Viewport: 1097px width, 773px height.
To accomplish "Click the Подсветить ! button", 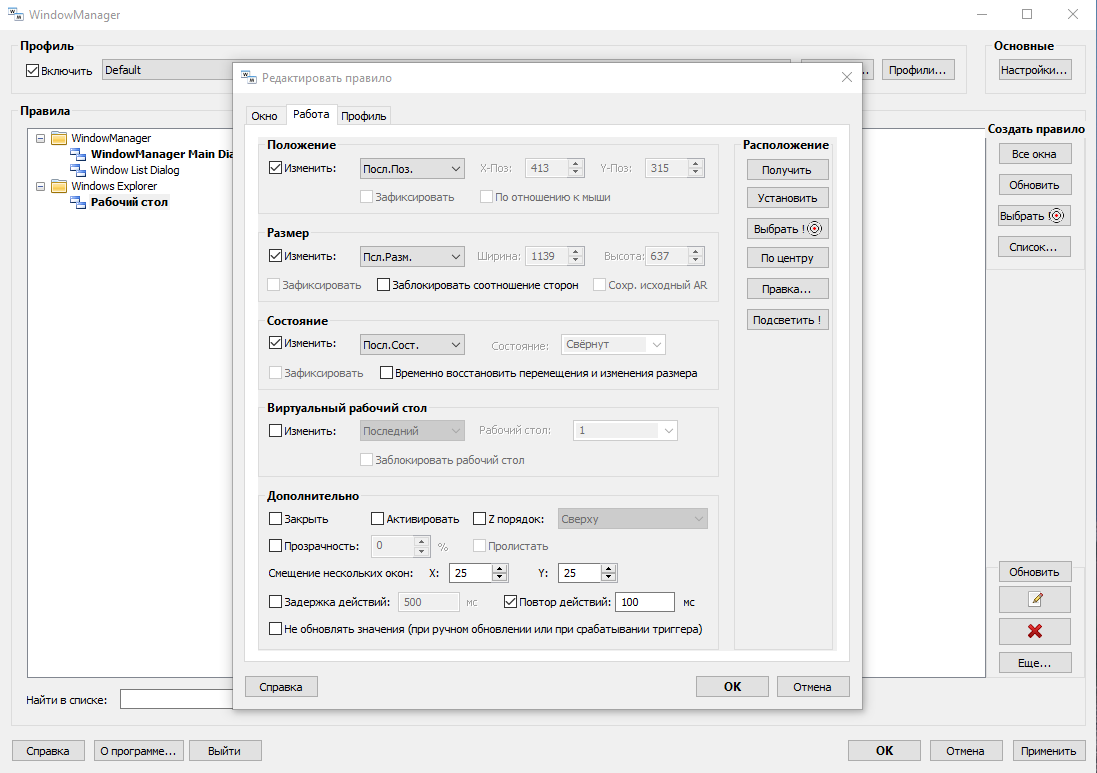I will (787, 320).
